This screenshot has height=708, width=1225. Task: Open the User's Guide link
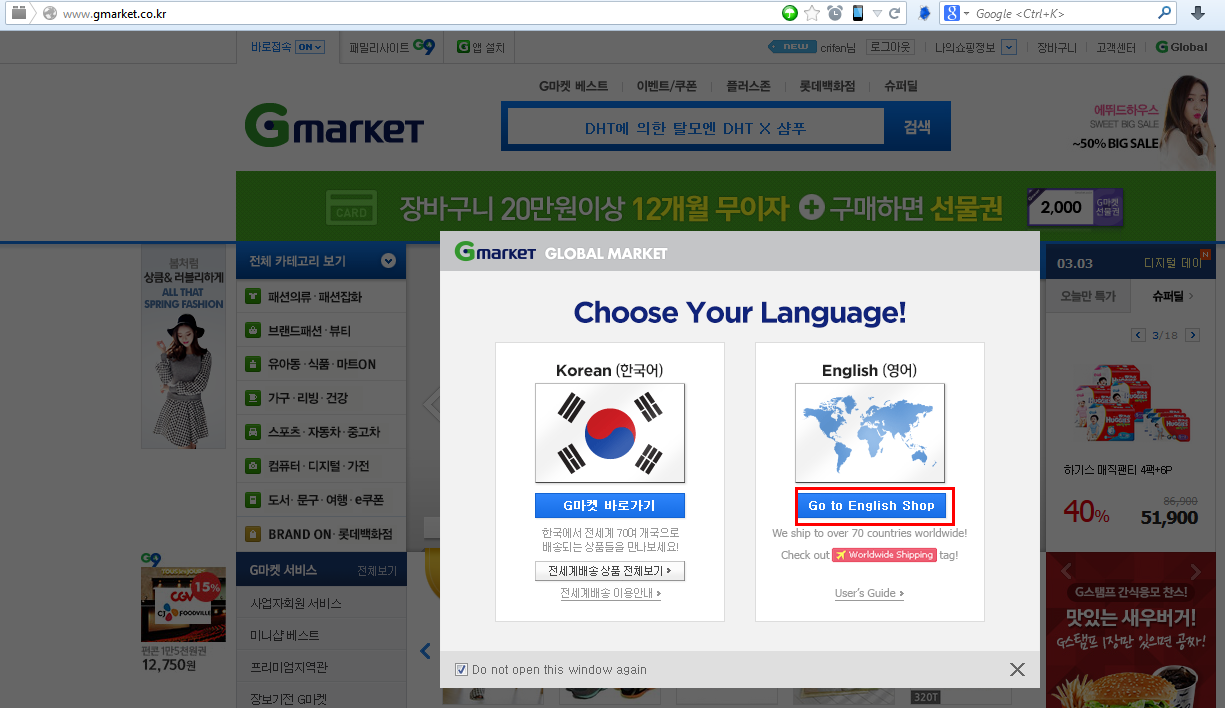869,594
